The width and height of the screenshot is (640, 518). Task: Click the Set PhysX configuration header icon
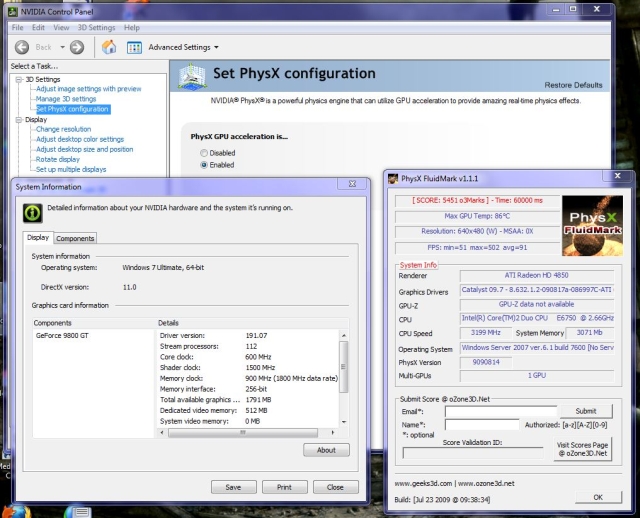coord(192,76)
